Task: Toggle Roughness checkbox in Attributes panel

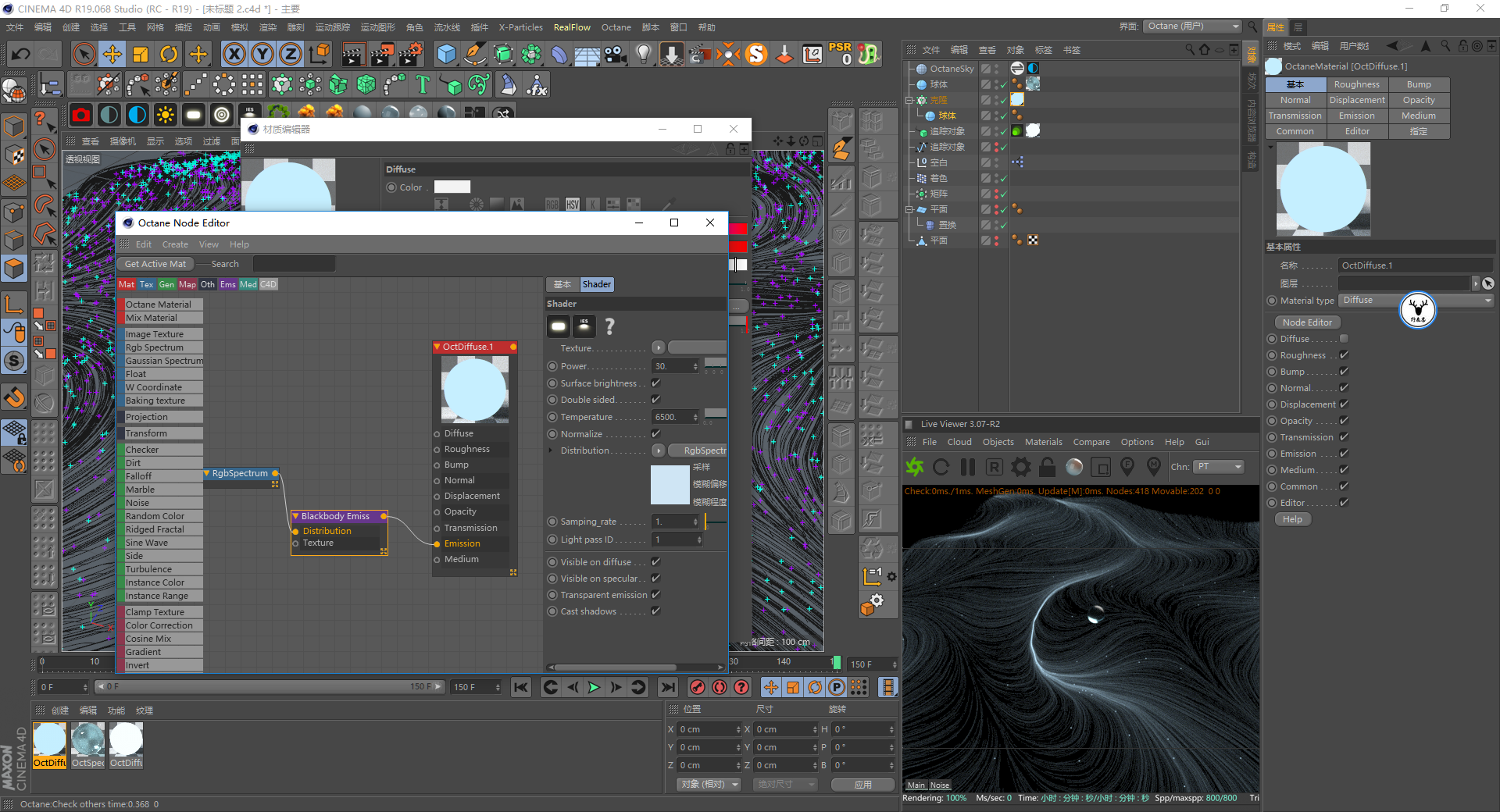Action: pos(1345,355)
